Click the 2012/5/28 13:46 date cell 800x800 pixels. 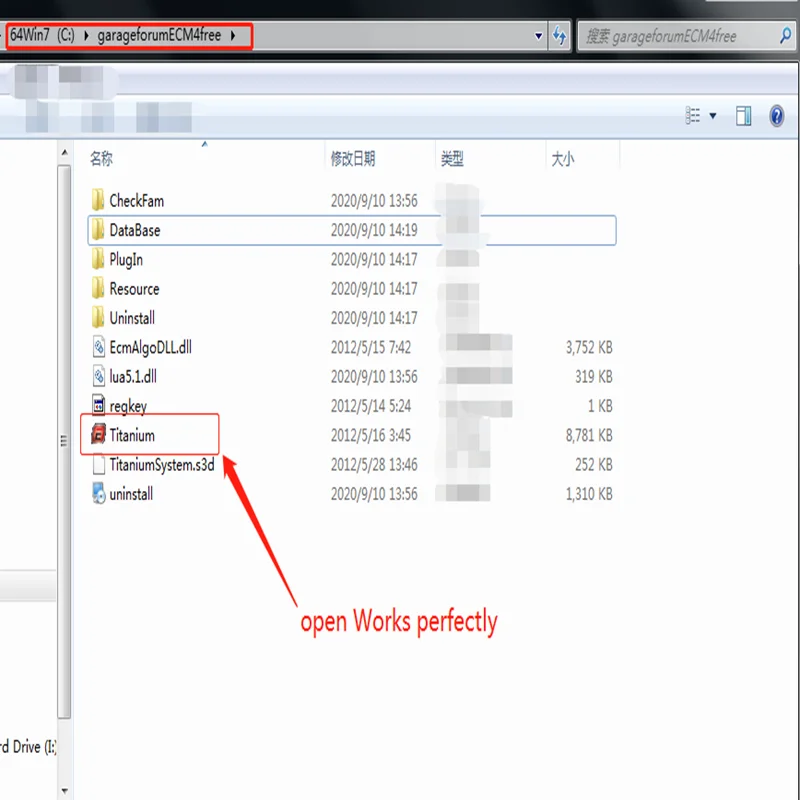(374, 465)
